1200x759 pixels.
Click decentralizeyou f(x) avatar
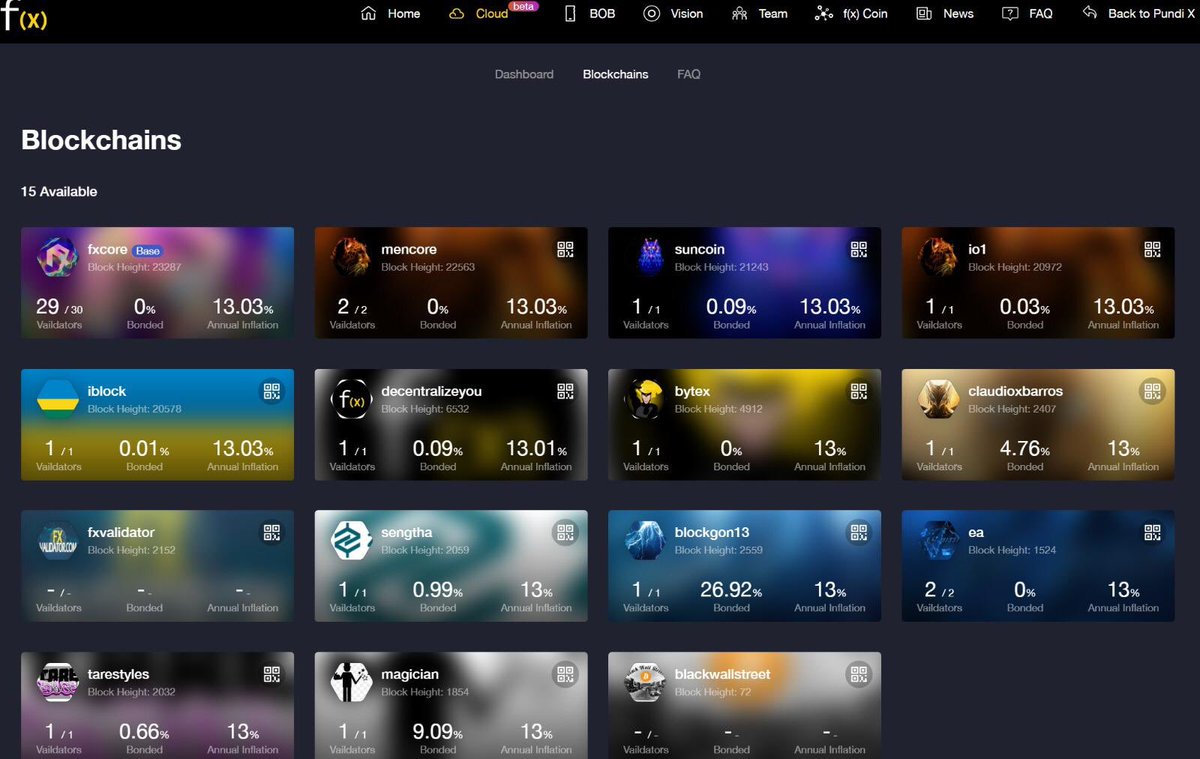351,399
